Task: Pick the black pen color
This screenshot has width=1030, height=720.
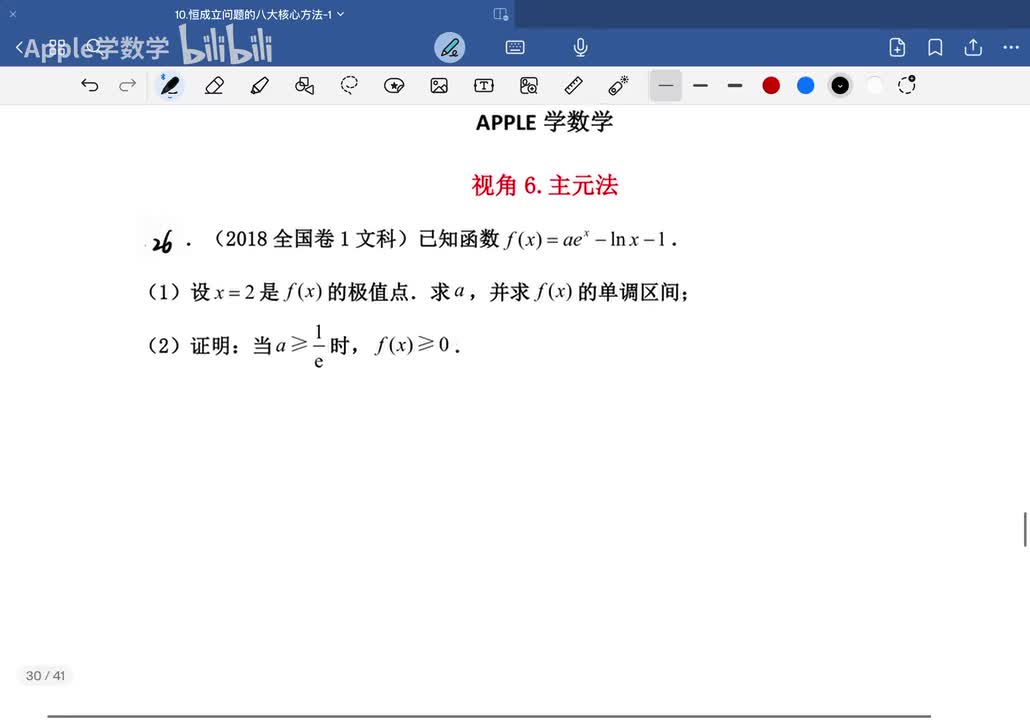Action: [x=840, y=85]
